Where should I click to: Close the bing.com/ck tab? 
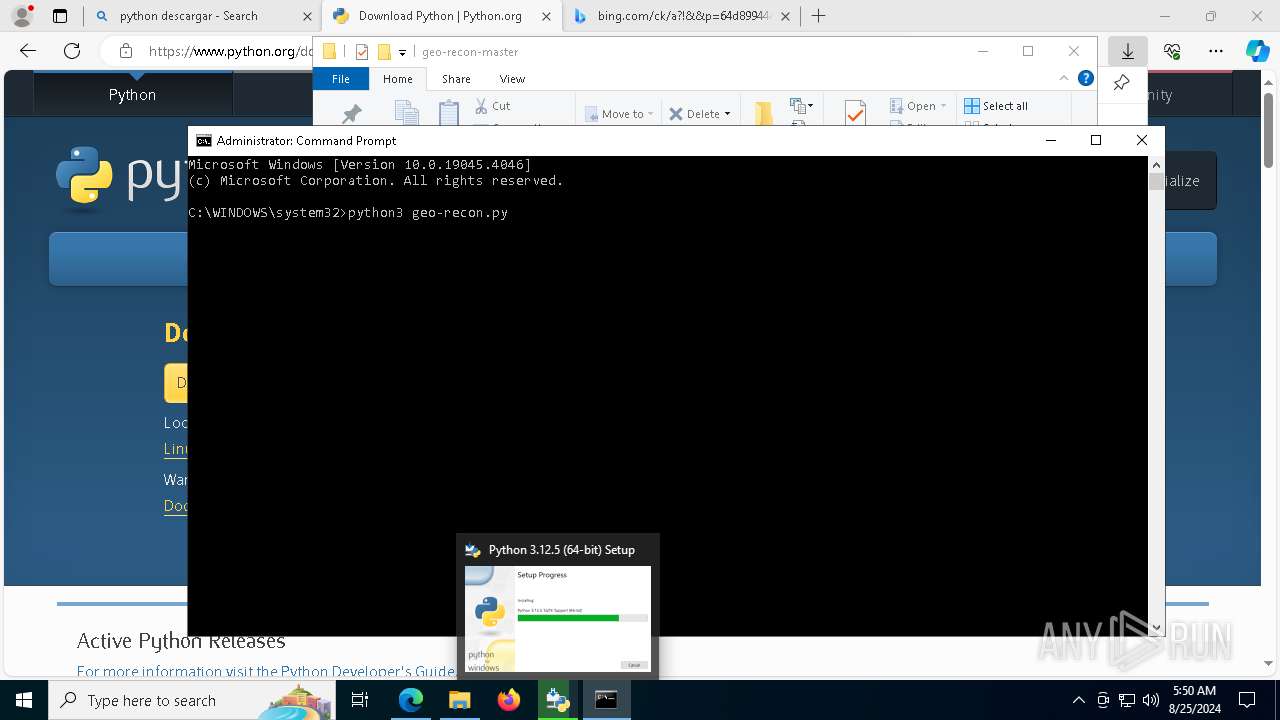pyautogui.click(x=785, y=16)
